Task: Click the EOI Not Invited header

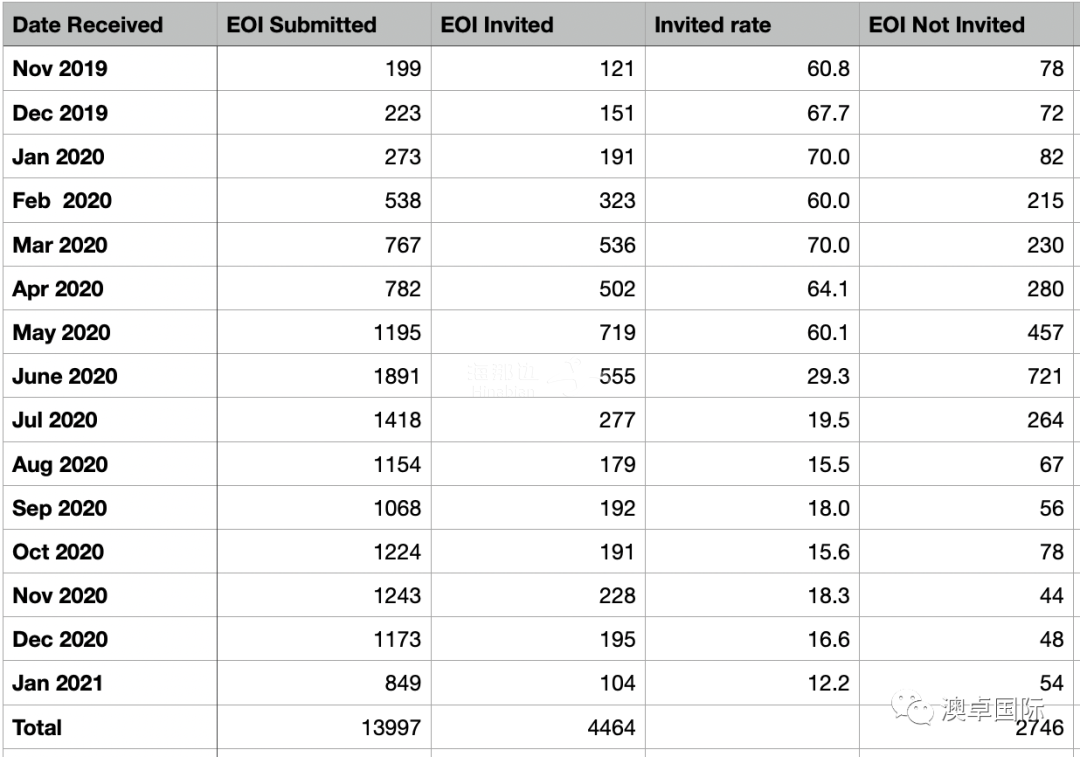Action: tap(946, 25)
